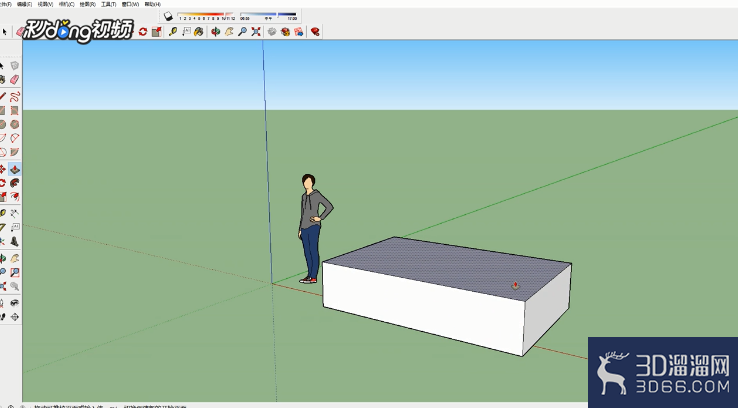Click the LayOut send icon
The width and height of the screenshot is (738, 408).
click(x=298, y=32)
